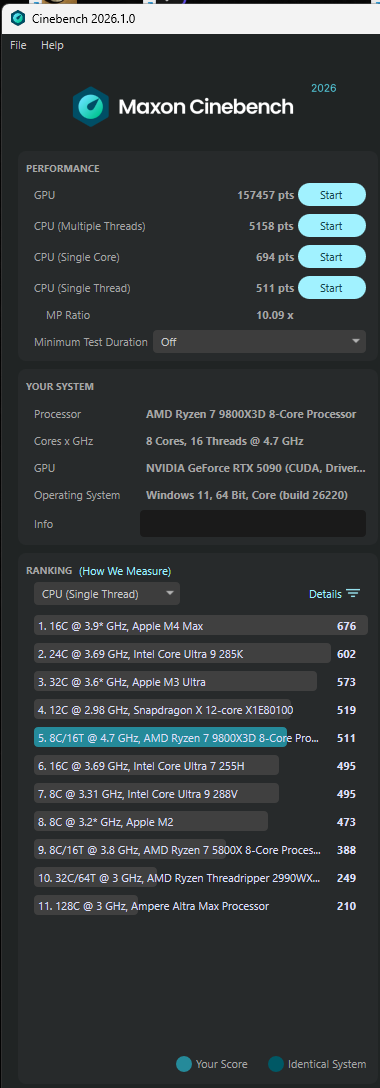380x1088 pixels.
Task: Click the score 602 in rankings
Action: click(346, 654)
